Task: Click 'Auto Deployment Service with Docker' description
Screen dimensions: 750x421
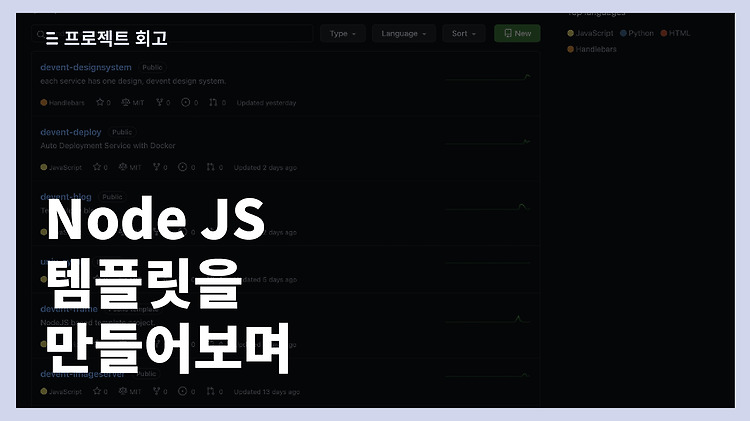Action: (108, 145)
